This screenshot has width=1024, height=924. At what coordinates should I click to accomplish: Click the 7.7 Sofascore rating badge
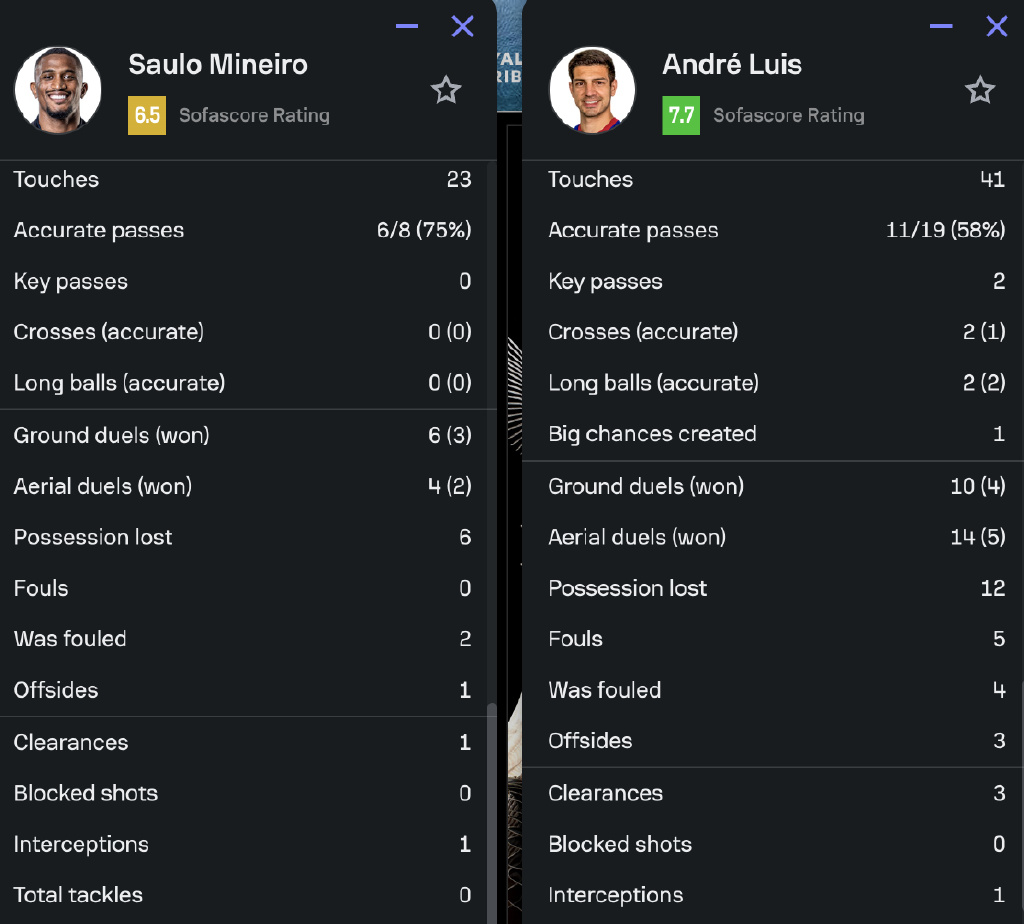click(x=681, y=116)
